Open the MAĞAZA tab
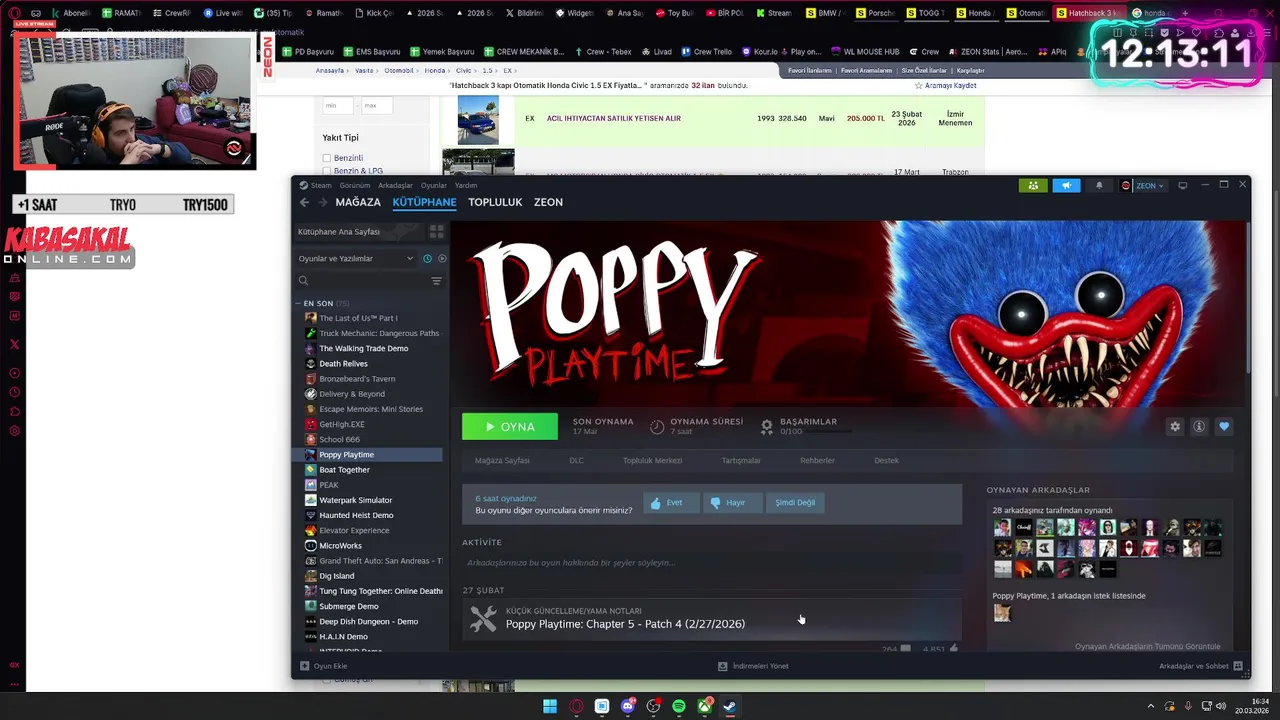Image resolution: width=1280 pixels, height=720 pixels. [x=358, y=202]
